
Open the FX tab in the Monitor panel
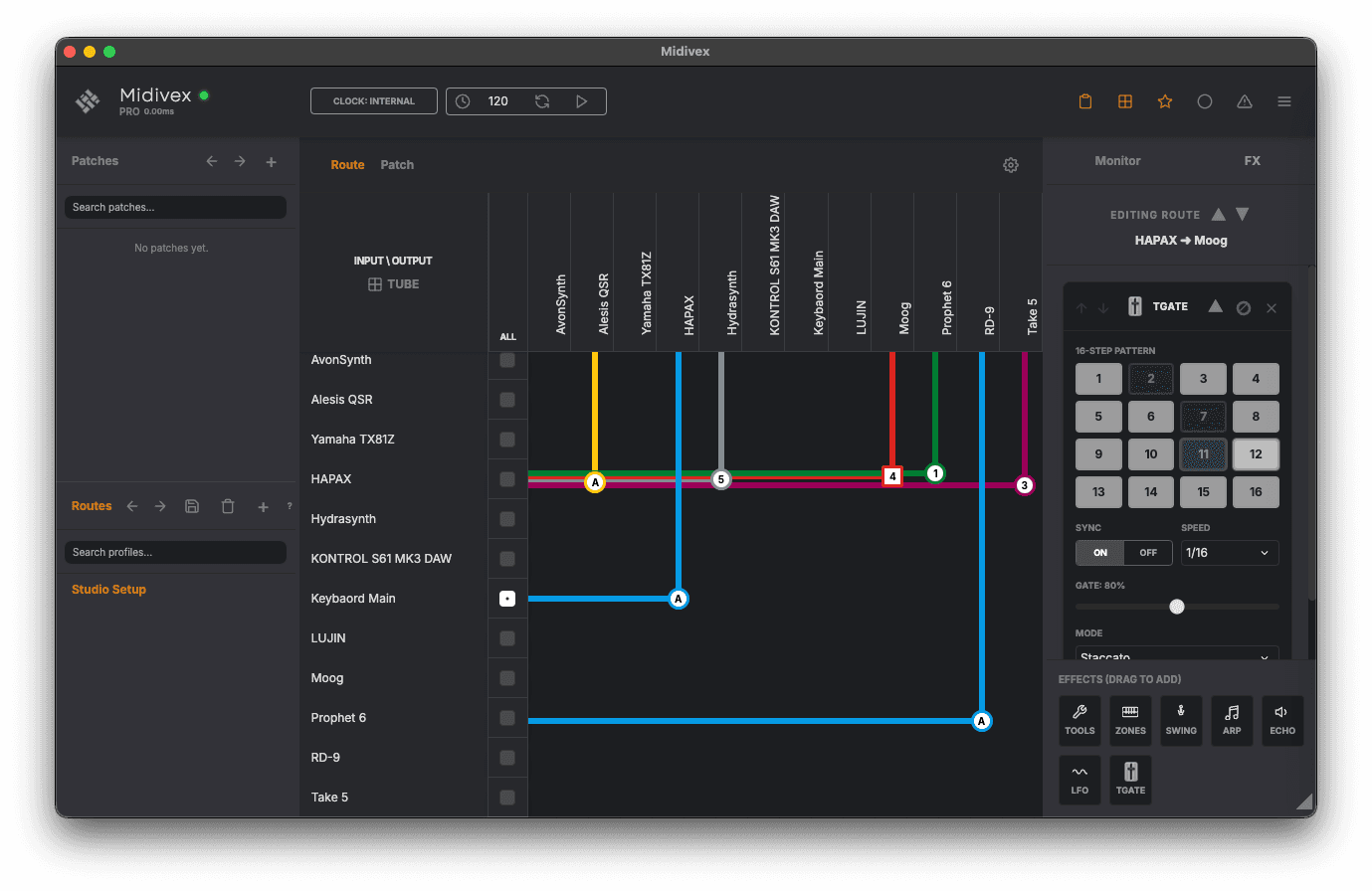pyautogui.click(x=1252, y=160)
